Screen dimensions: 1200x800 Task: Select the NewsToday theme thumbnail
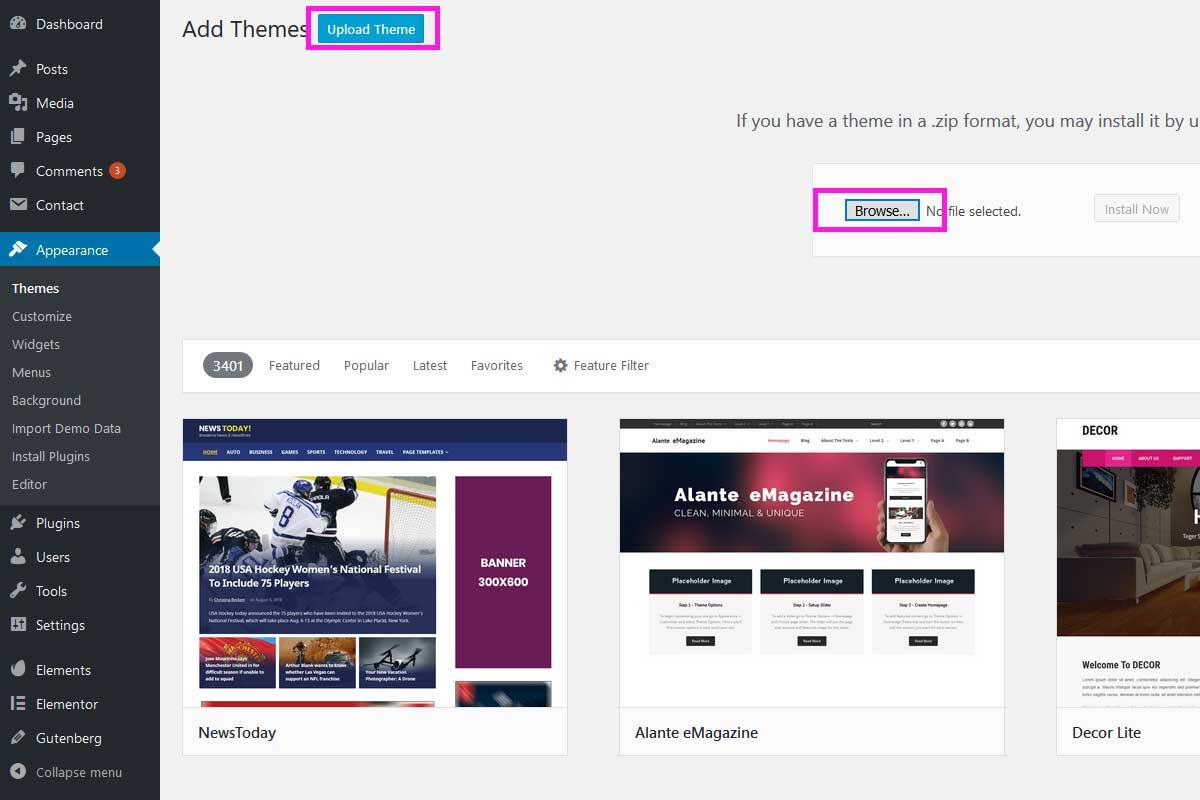coord(375,563)
